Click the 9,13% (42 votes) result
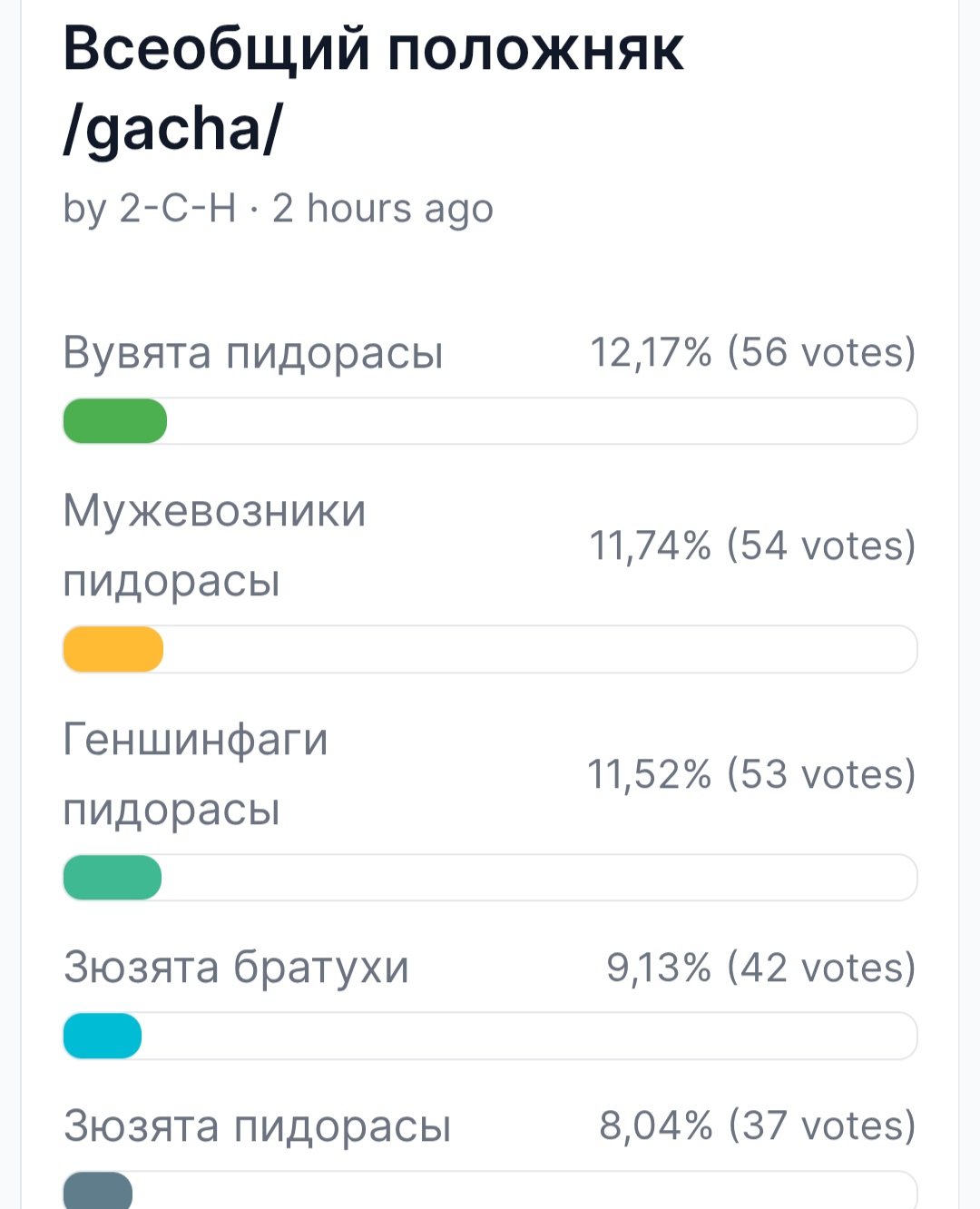 761,968
